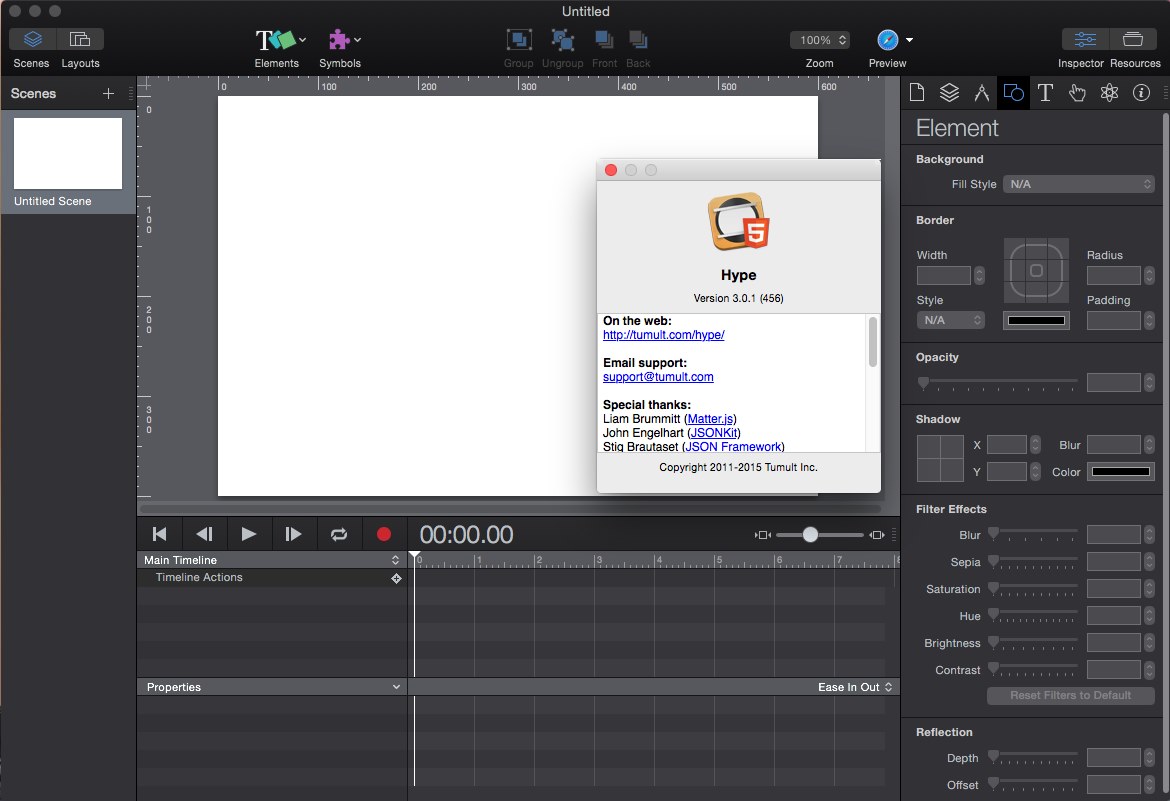This screenshot has height=801, width=1170.
Task: Open Identity inspector info tab
Action: point(1141,93)
